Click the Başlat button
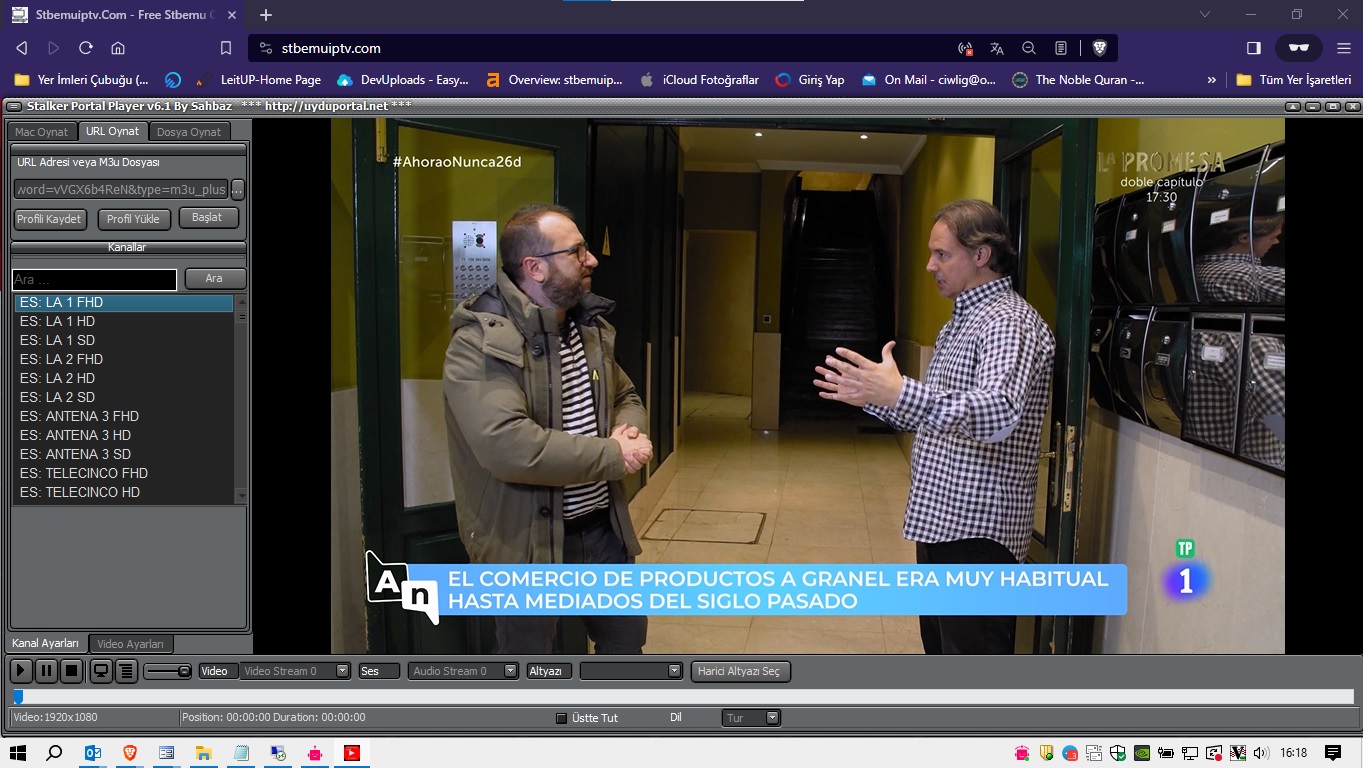The width and height of the screenshot is (1363, 768). click(x=208, y=218)
